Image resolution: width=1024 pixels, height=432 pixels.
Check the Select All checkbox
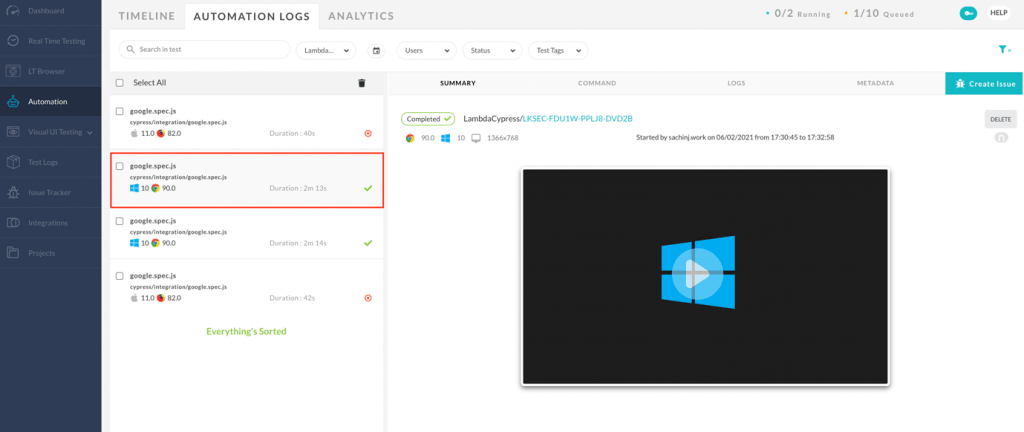tap(120, 83)
